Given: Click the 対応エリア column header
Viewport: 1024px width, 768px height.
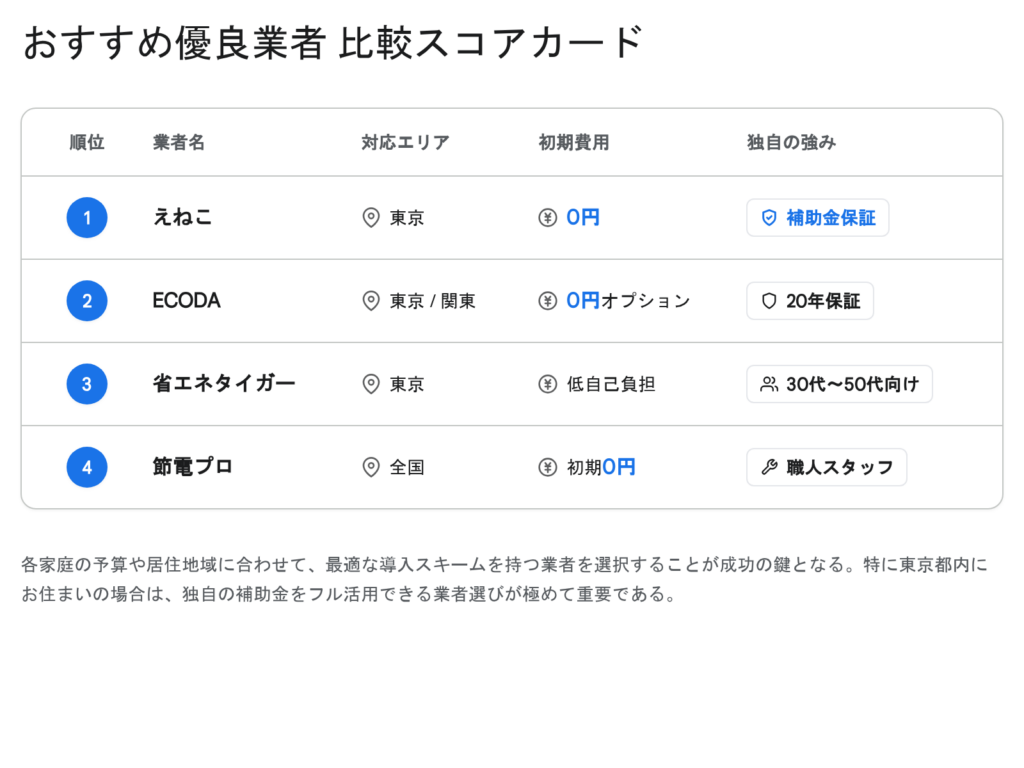Looking at the screenshot, I should pyautogui.click(x=405, y=143).
